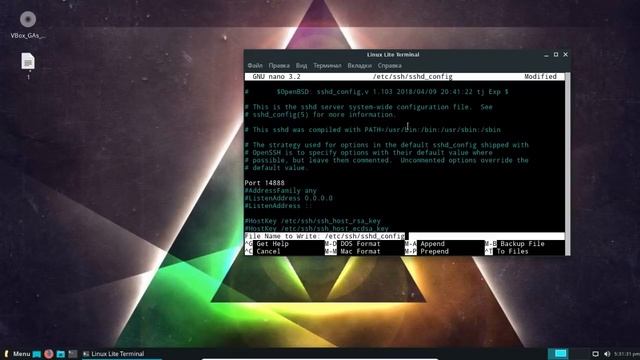Open the Правка menu
This screenshot has width=640, height=360.
coord(279,65)
